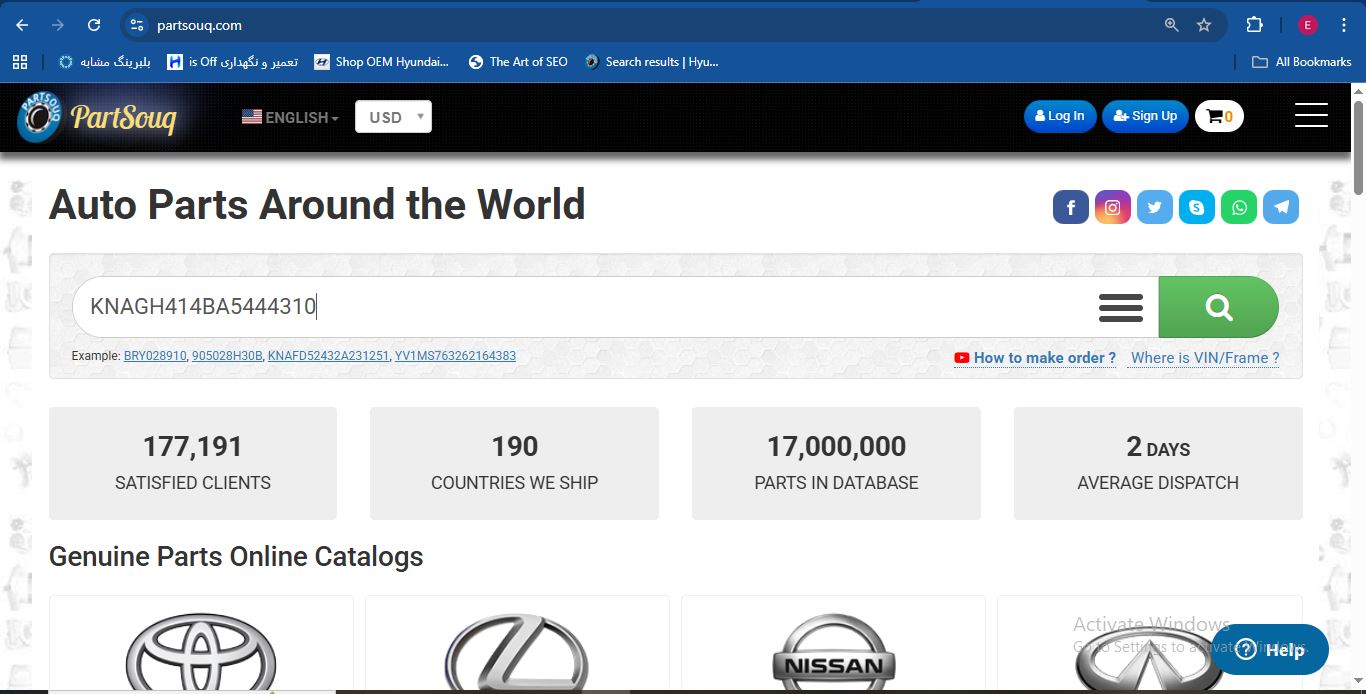Open the Skype contact icon
1366x694 pixels.
[x=1196, y=207]
